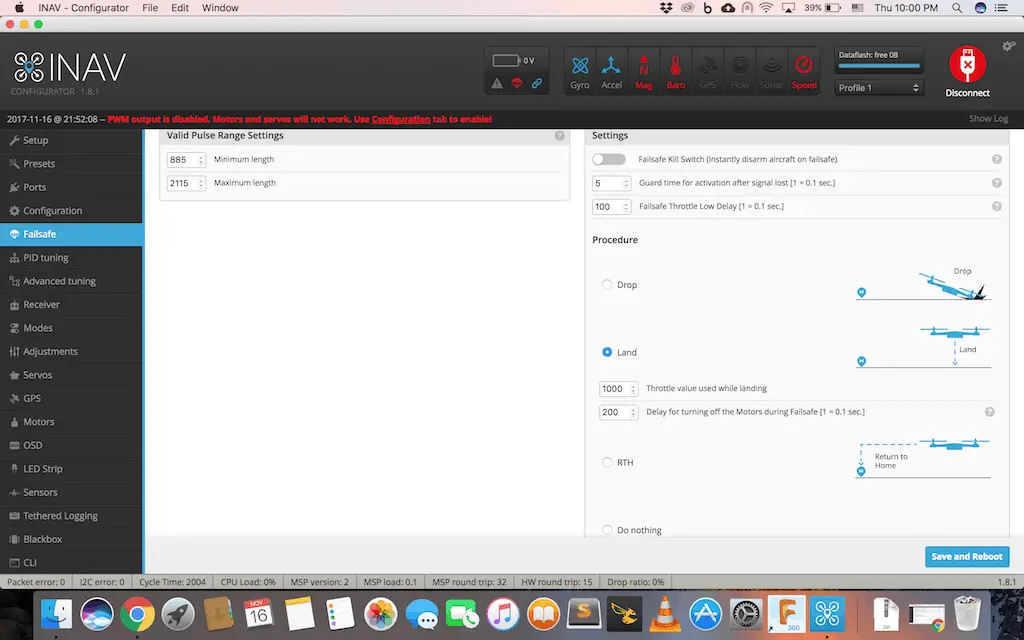This screenshot has height=640, width=1024.
Task: Click Show Log link
Action: [988, 118]
